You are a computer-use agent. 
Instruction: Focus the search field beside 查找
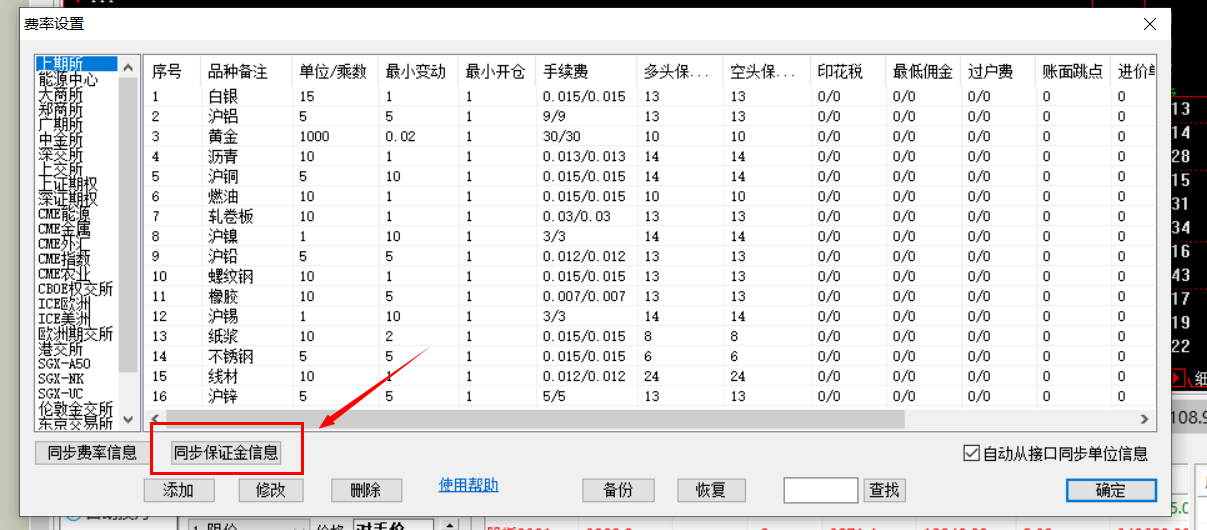pos(821,490)
